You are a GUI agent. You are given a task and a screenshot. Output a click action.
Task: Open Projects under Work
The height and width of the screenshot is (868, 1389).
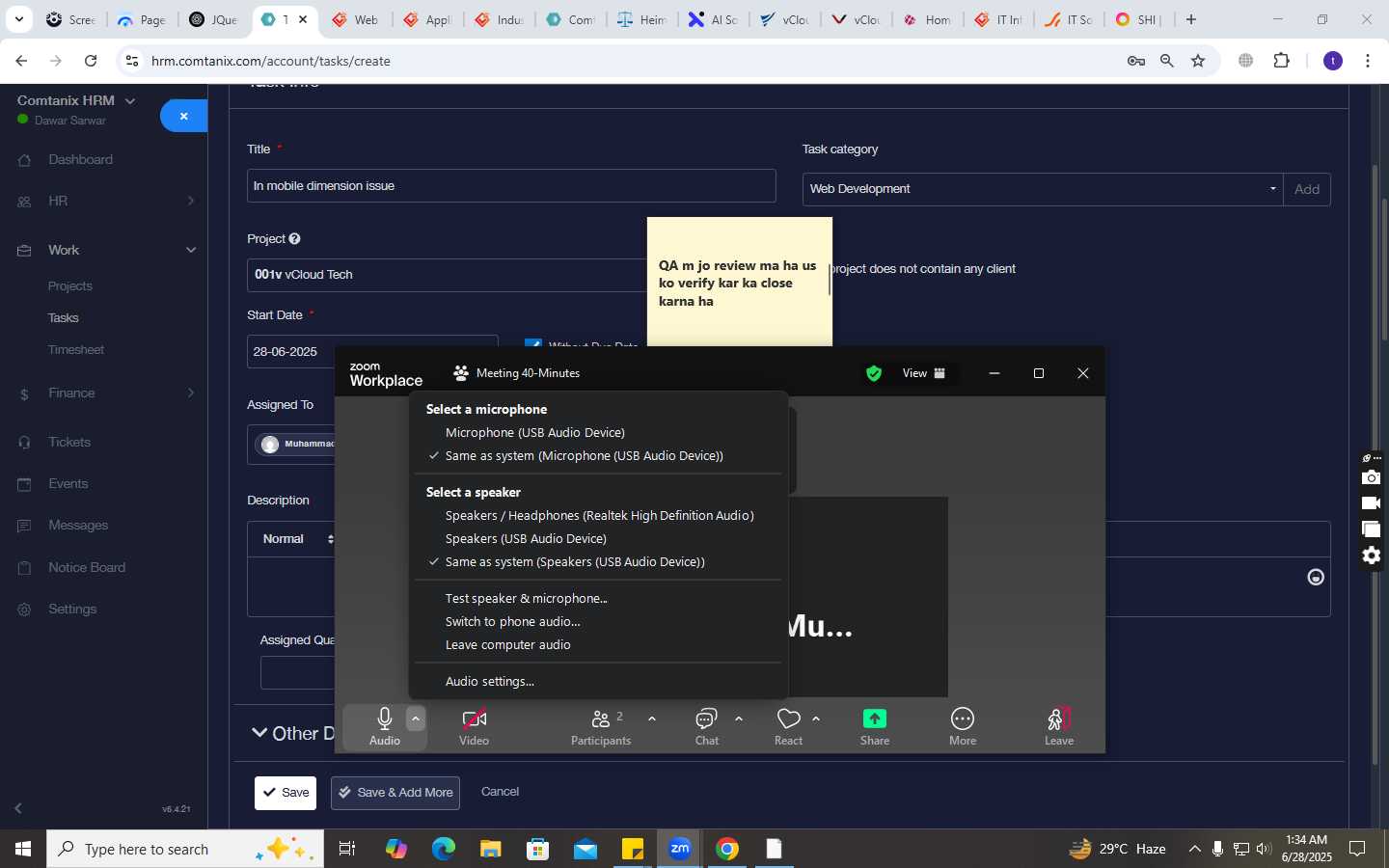pos(70,286)
